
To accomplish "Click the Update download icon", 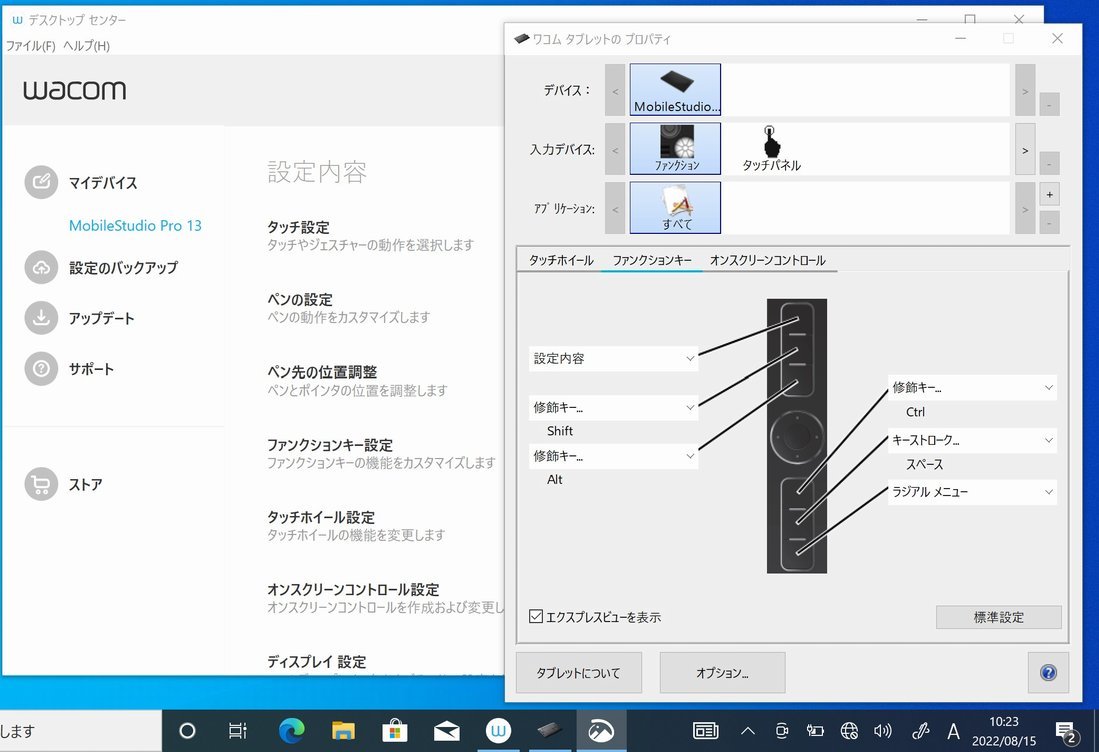I will pos(41,317).
